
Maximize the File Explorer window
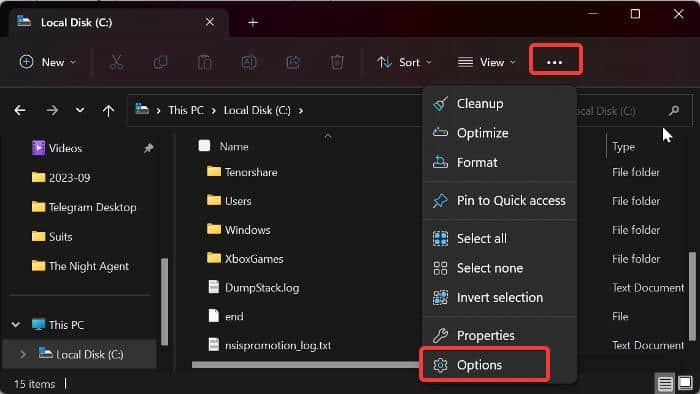click(635, 14)
